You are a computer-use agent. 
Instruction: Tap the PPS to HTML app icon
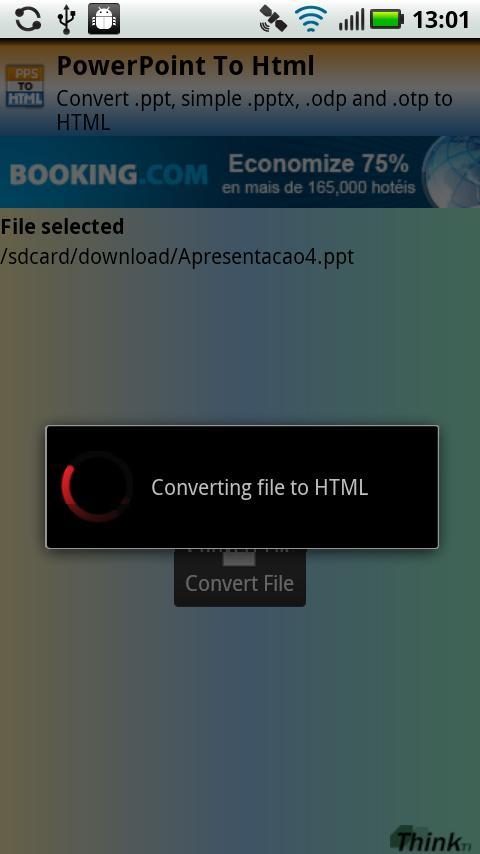[x=25, y=86]
